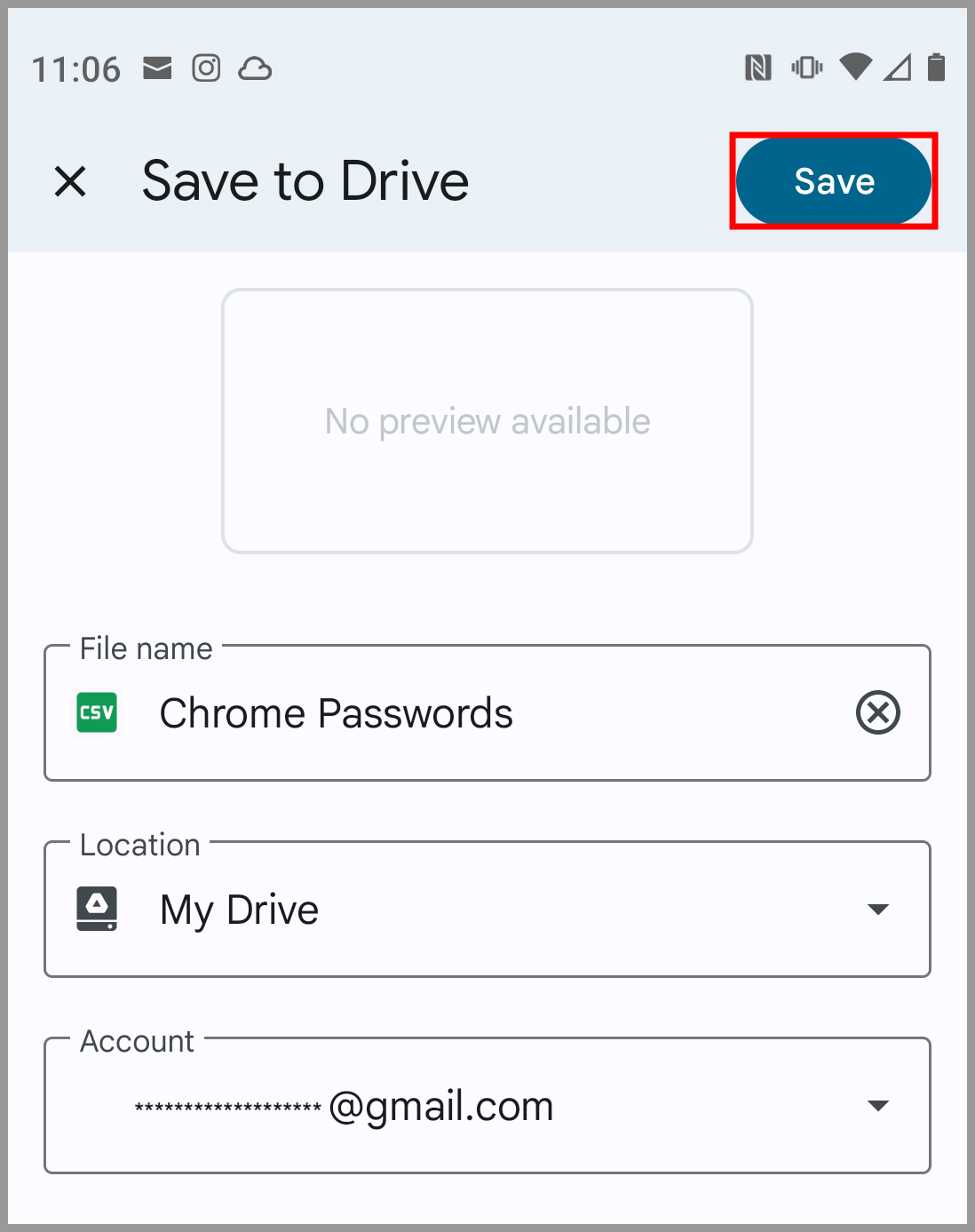Tap the Save button
This screenshot has height=1232, width=975.
[x=833, y=181]
